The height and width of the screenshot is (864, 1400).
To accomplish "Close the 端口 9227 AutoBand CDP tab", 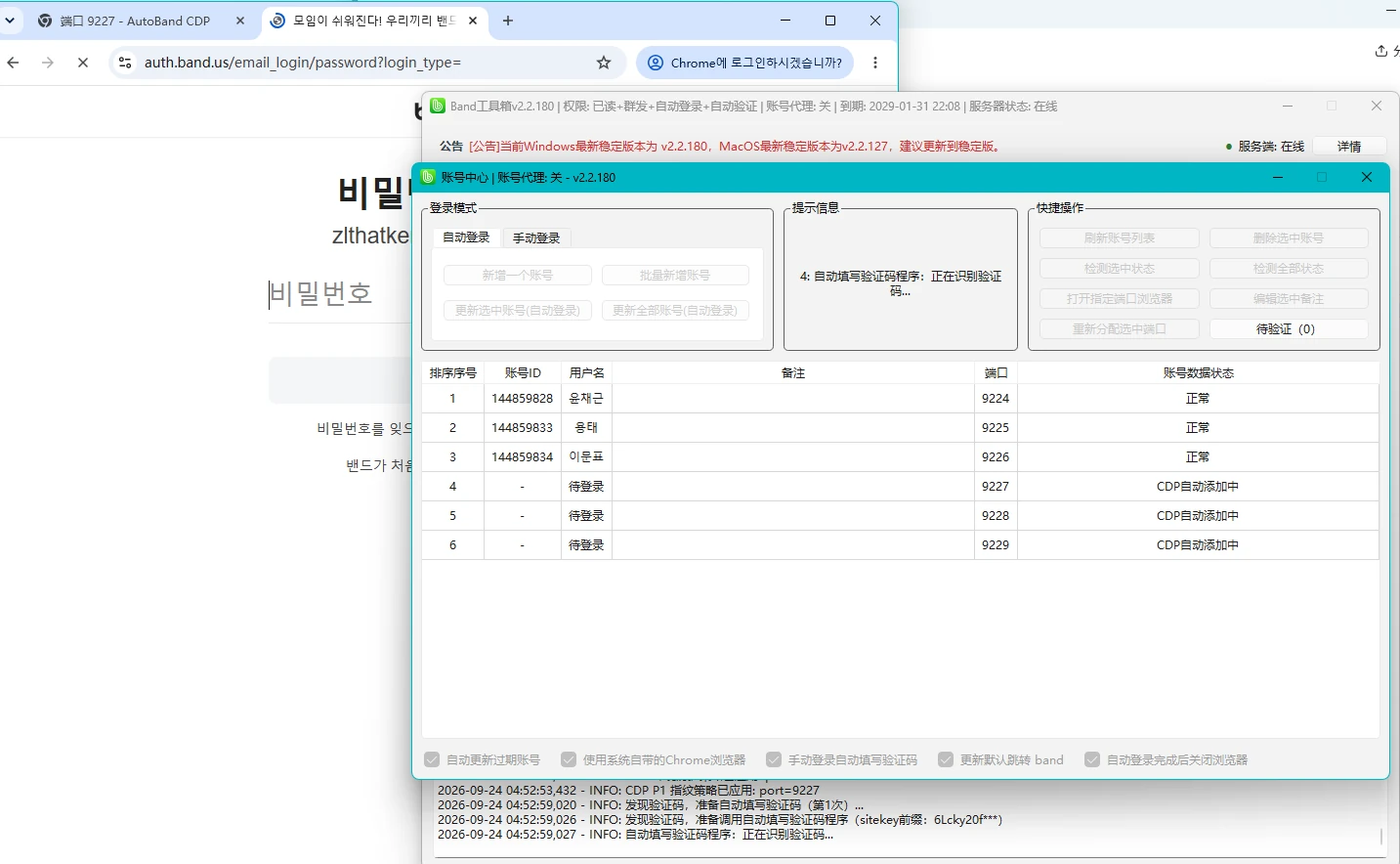I will (x=240, y=21).
